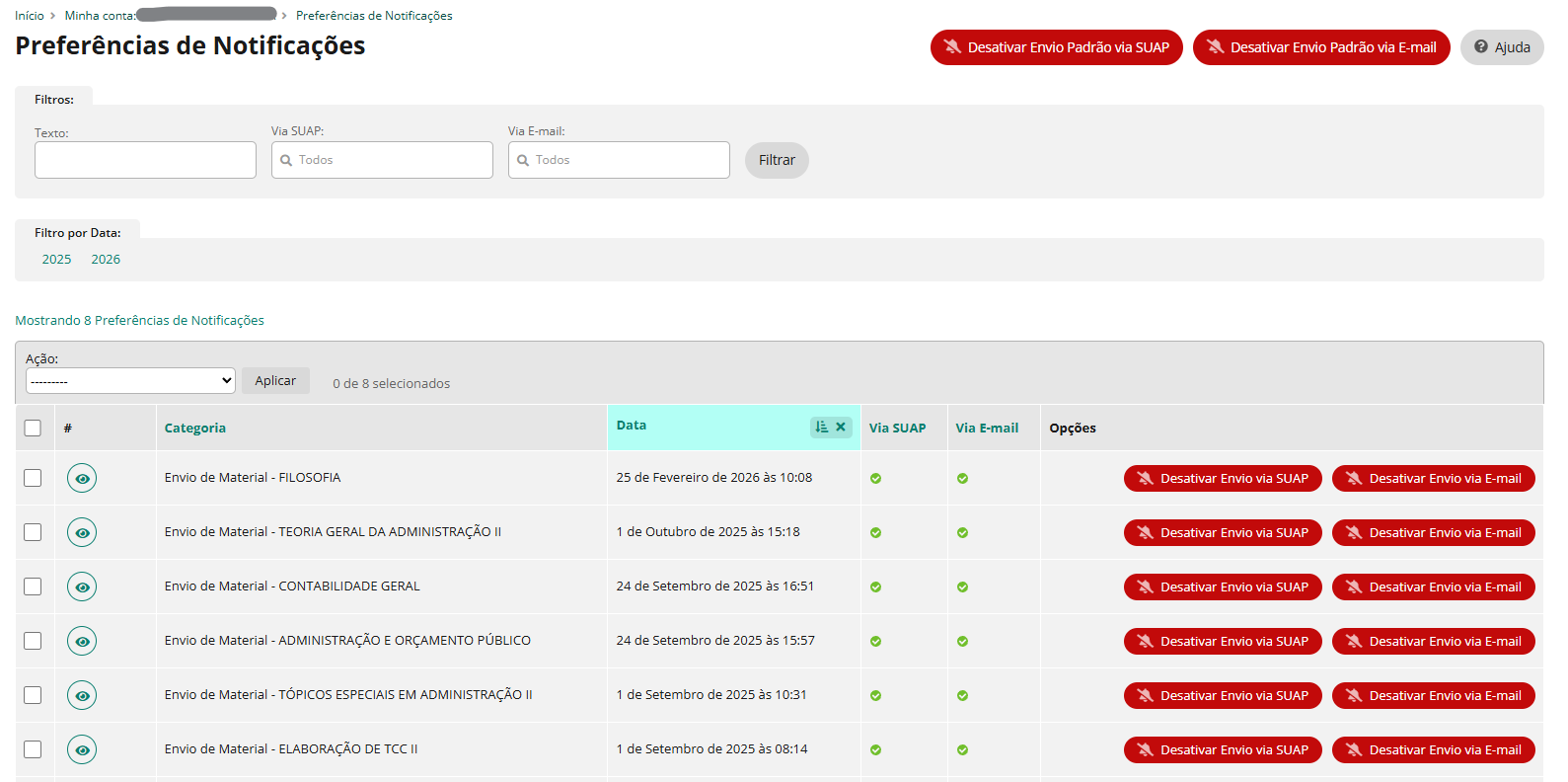This screenshot has width=1568, height=782.
Task: Click the Filtrar button
Action: pos(777,160)
